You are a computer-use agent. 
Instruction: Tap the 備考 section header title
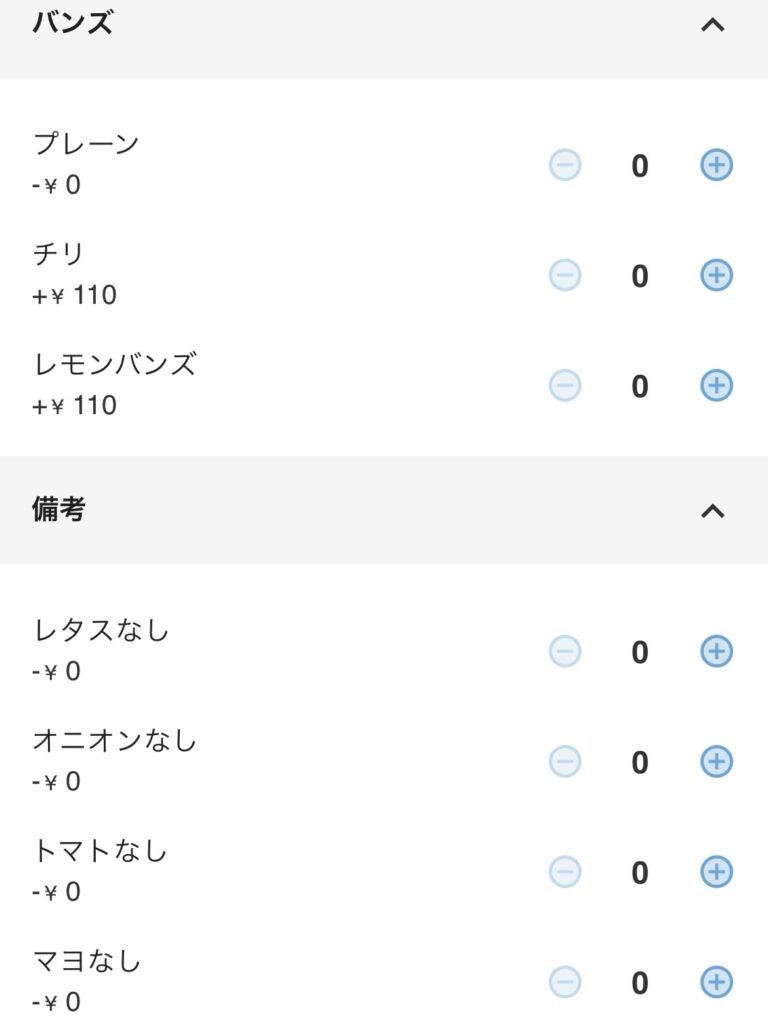(59, 509)
